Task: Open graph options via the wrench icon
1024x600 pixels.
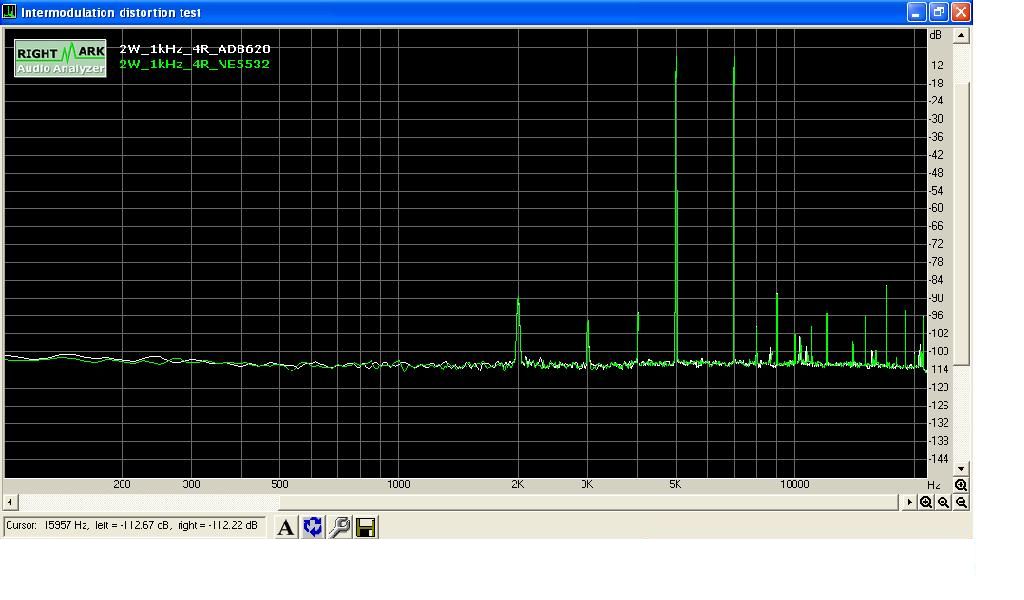Action: 340,527
